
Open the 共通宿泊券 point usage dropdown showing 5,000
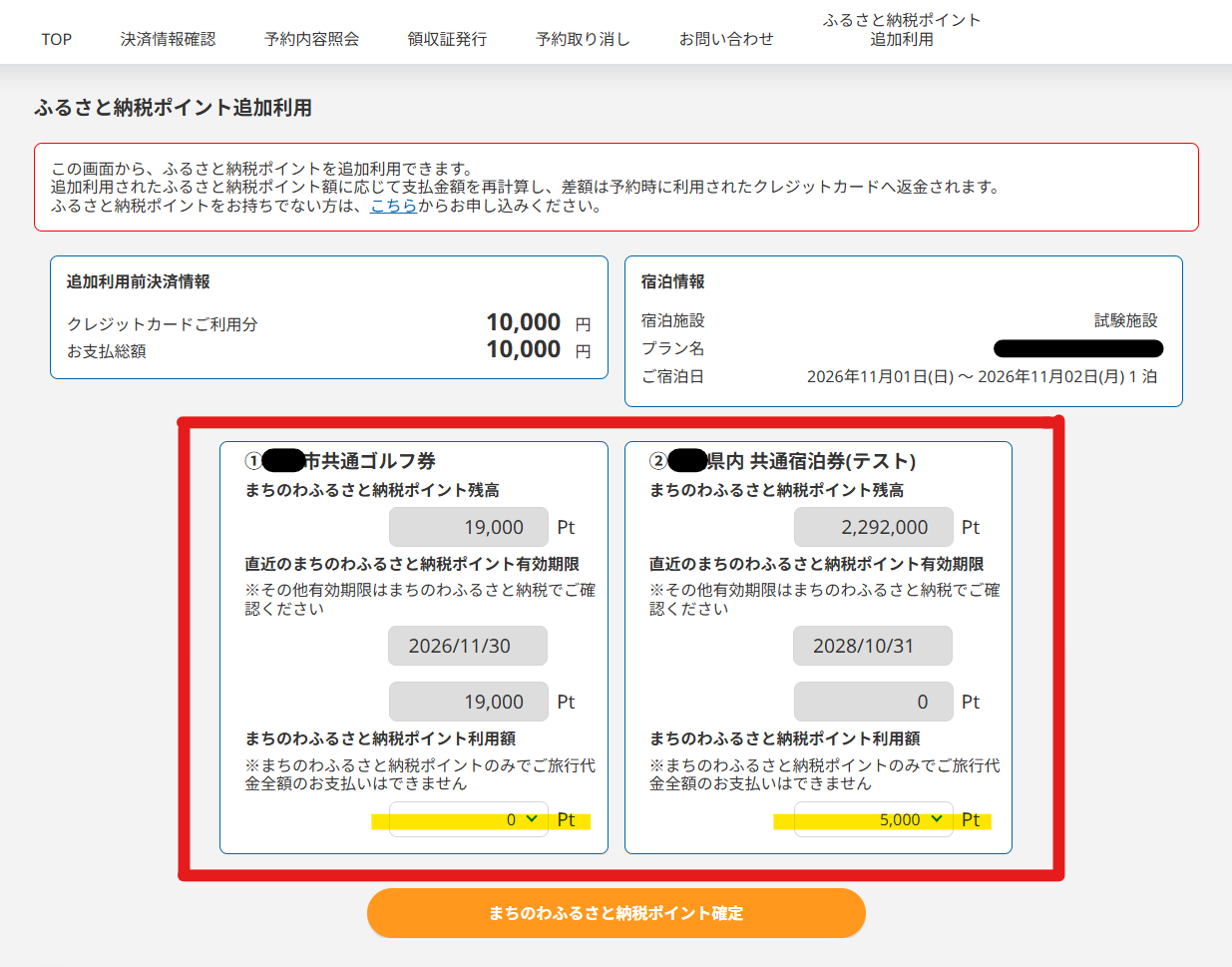(x=874, y=819)
